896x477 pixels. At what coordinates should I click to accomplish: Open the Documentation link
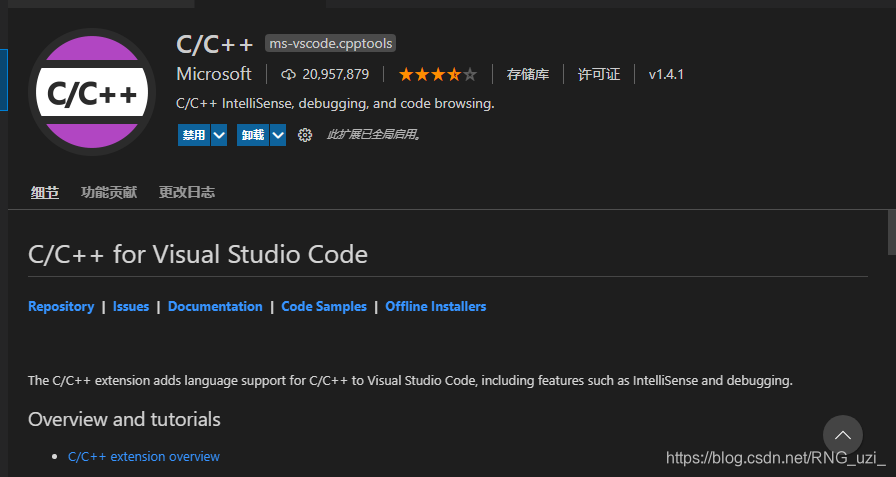(215, 306)
